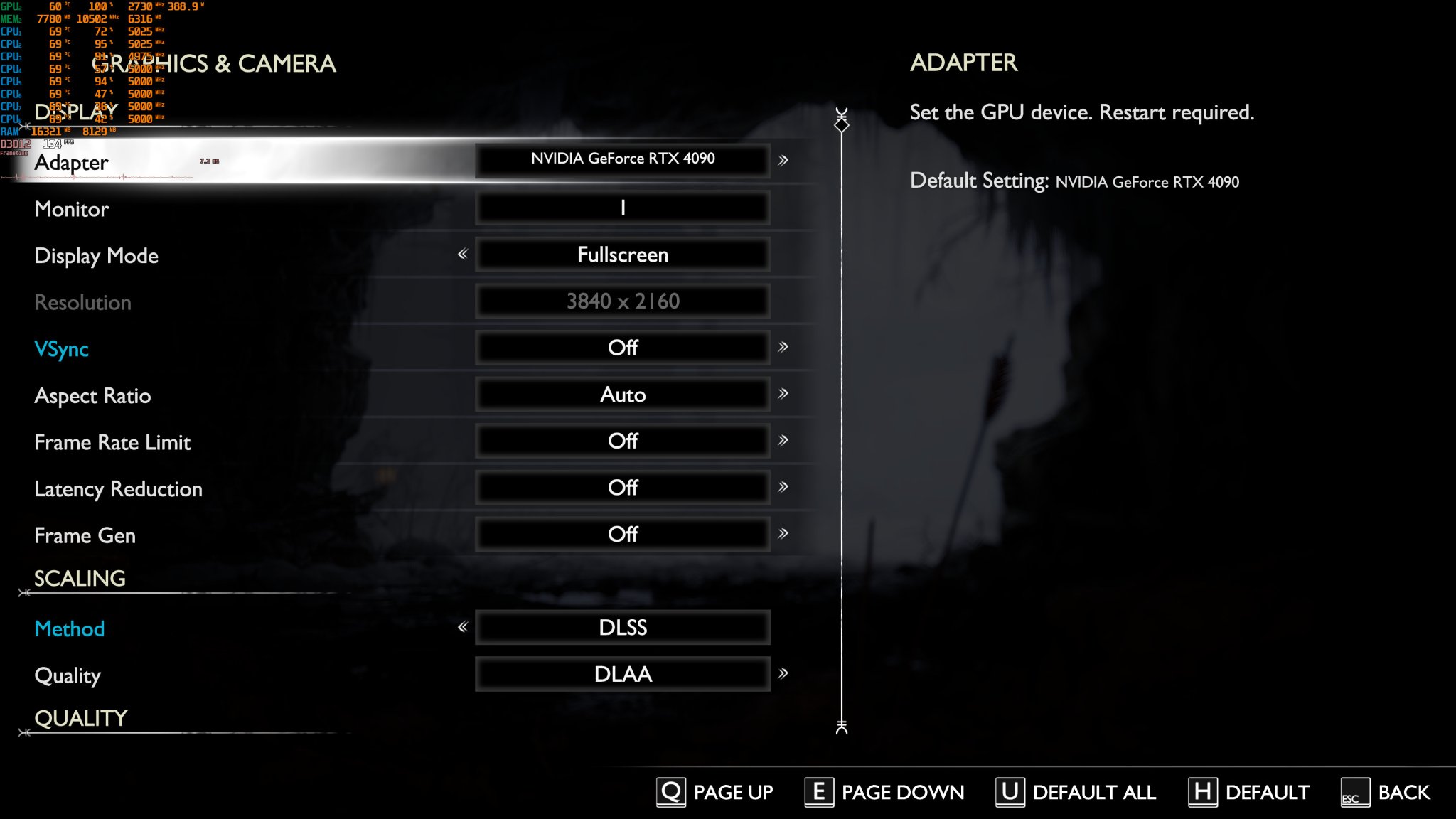Toggle VSync off setting
The width and height of the screenshot is (1456, 819).
coord(622,347)
